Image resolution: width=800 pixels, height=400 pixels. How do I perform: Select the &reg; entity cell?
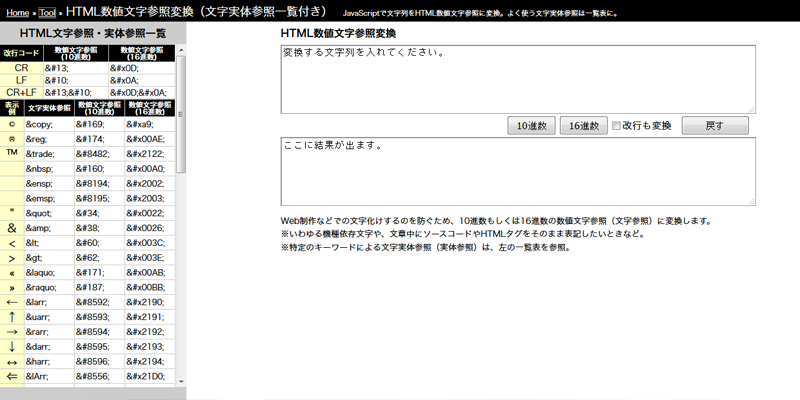tap(49, 139)
